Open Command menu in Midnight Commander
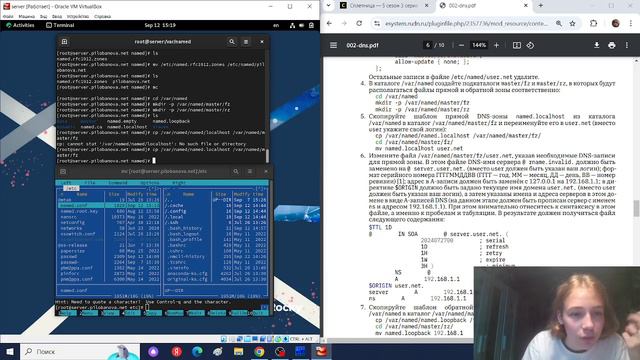Screen dimensions: 640x360 point(118,183)
